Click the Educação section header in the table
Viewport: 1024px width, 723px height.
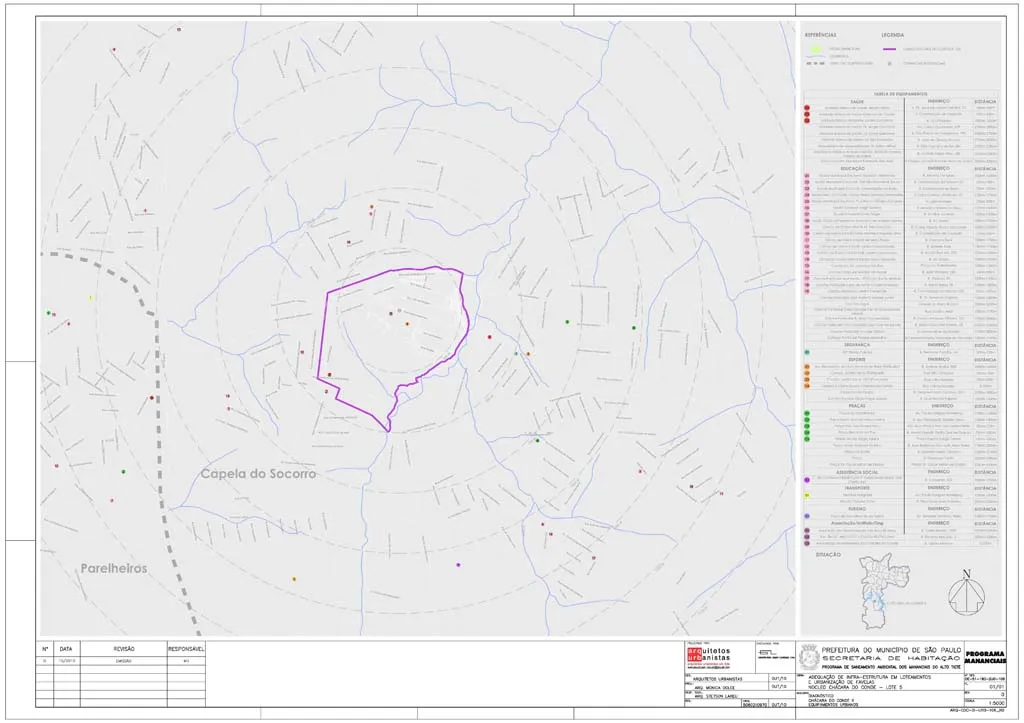852,168
